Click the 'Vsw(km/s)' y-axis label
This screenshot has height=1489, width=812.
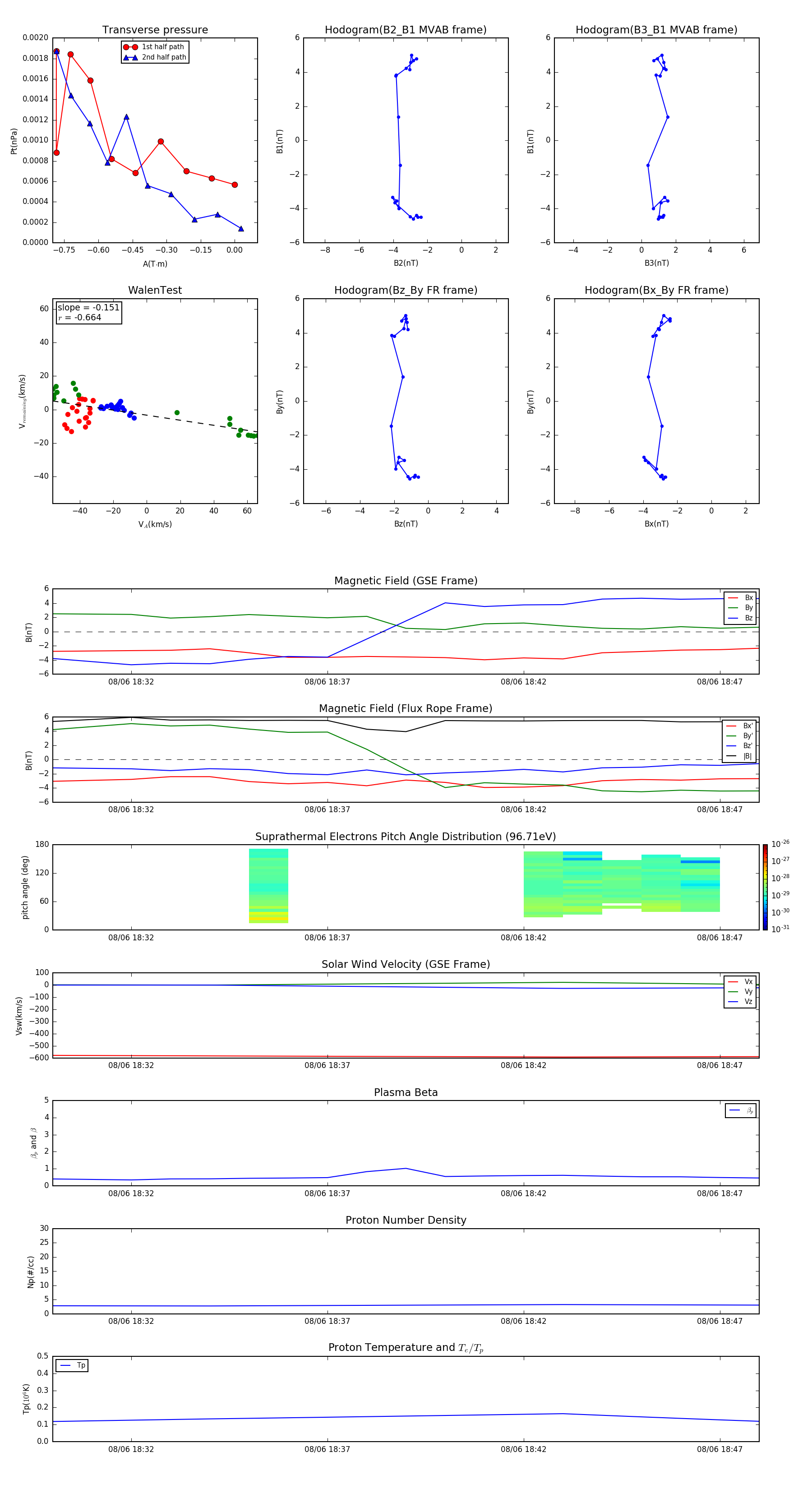pos(19,1016)
